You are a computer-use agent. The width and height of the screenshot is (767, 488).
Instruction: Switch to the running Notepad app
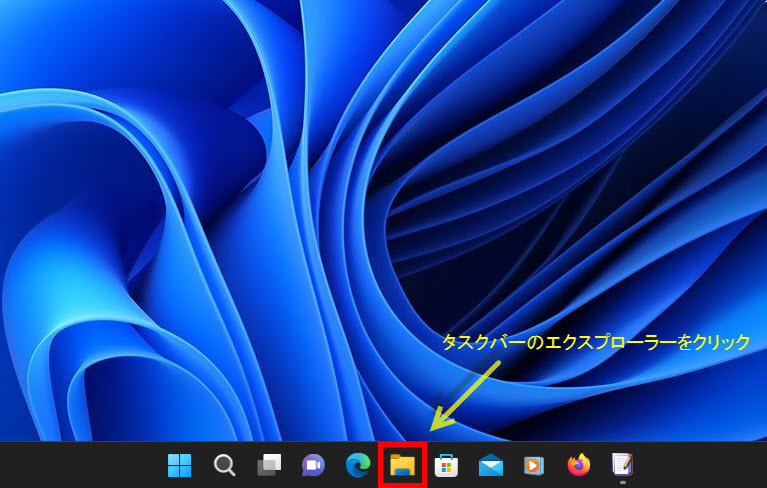pyautogui.click(x=622, y=464)
